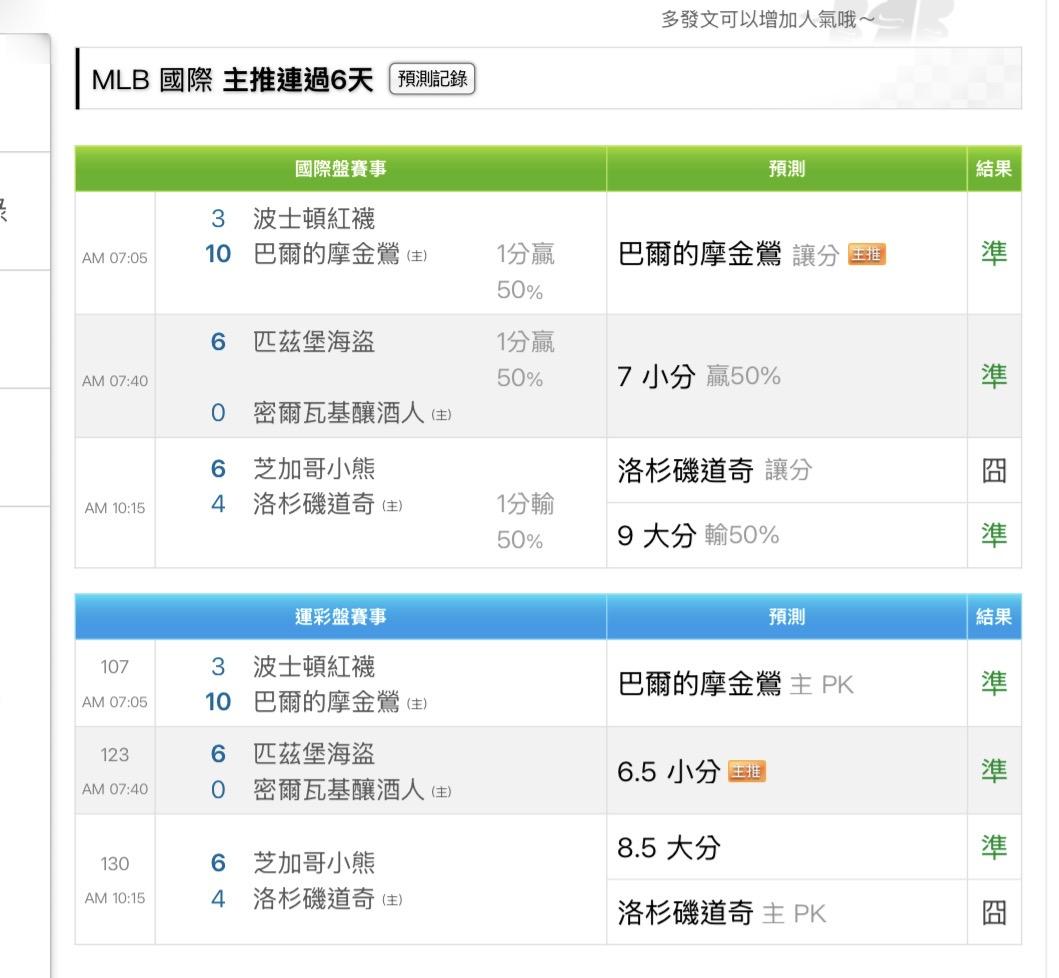Click game number 130
The image size is (1059, 978).
pos(114,864)
